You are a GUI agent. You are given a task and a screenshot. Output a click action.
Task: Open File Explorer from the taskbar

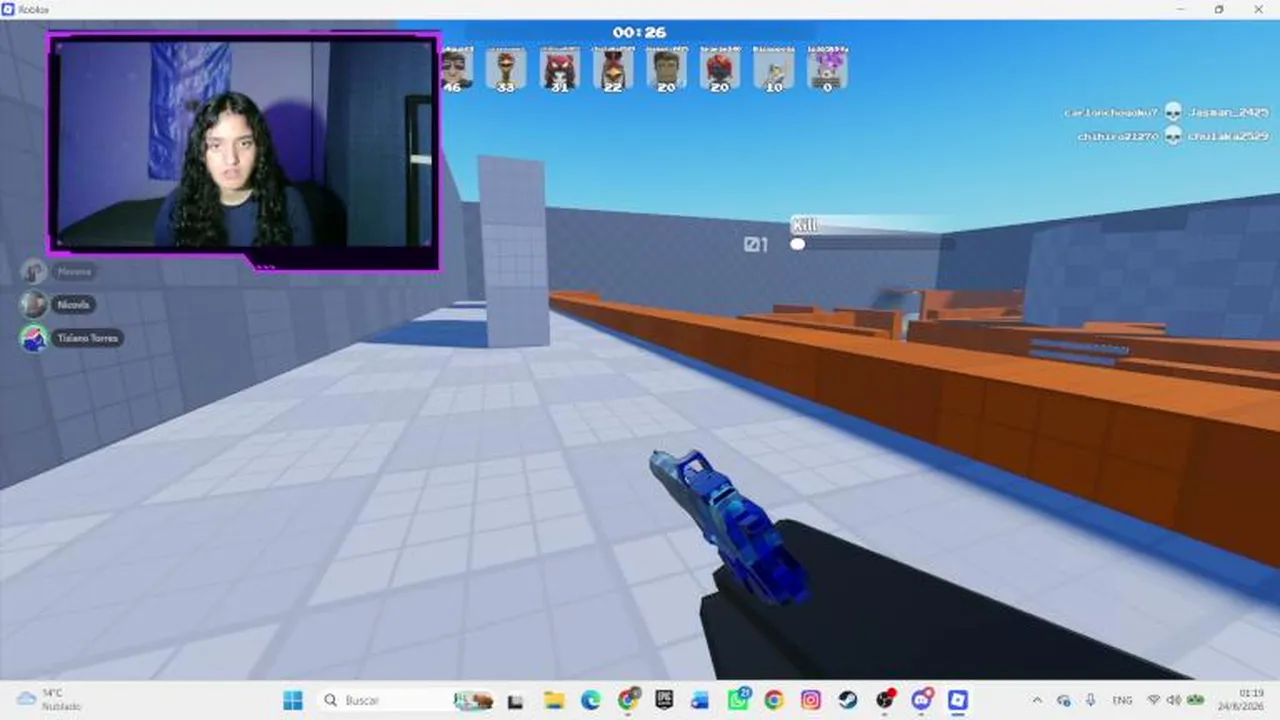click(553, 700)
